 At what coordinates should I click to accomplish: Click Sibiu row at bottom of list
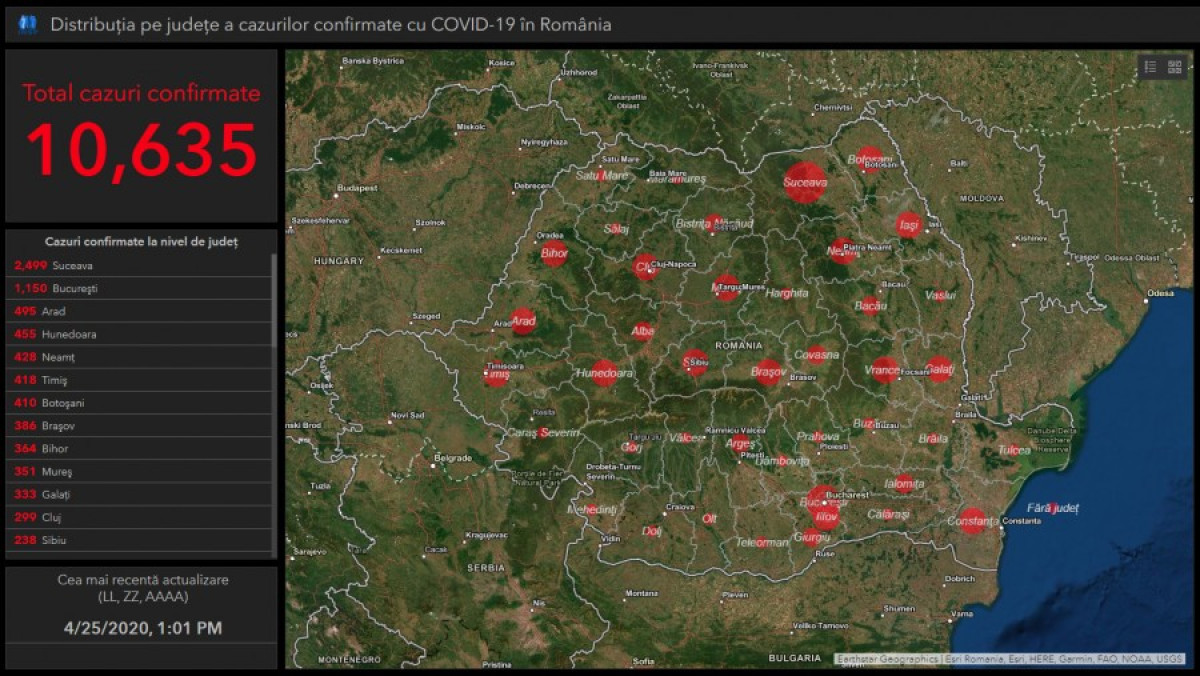tap(140, 540)
